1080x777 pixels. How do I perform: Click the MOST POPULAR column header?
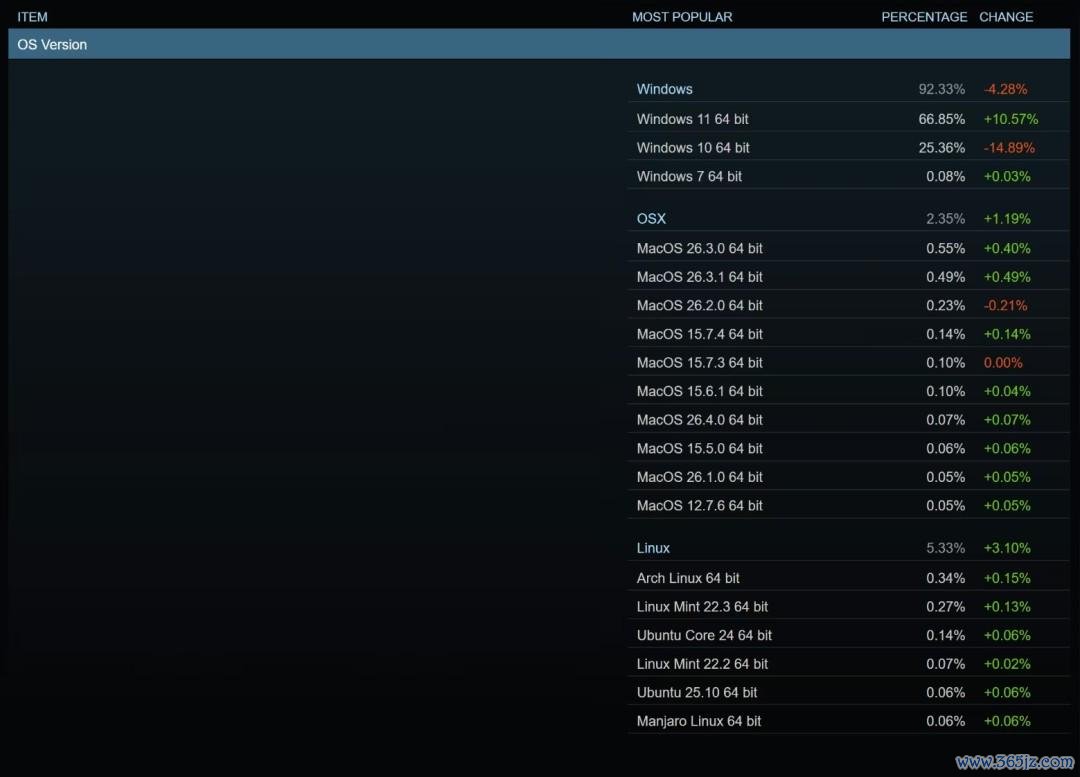click(682, 17)
